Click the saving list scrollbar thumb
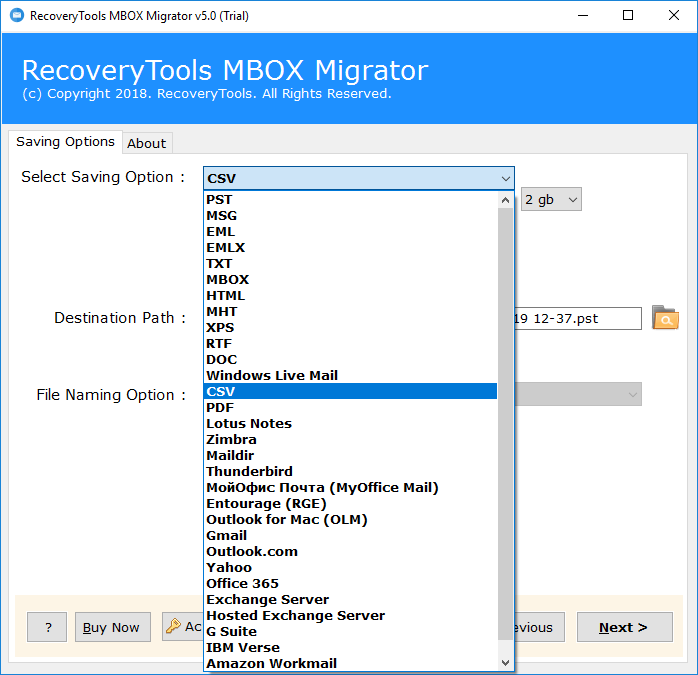 [x=505, y=424]
